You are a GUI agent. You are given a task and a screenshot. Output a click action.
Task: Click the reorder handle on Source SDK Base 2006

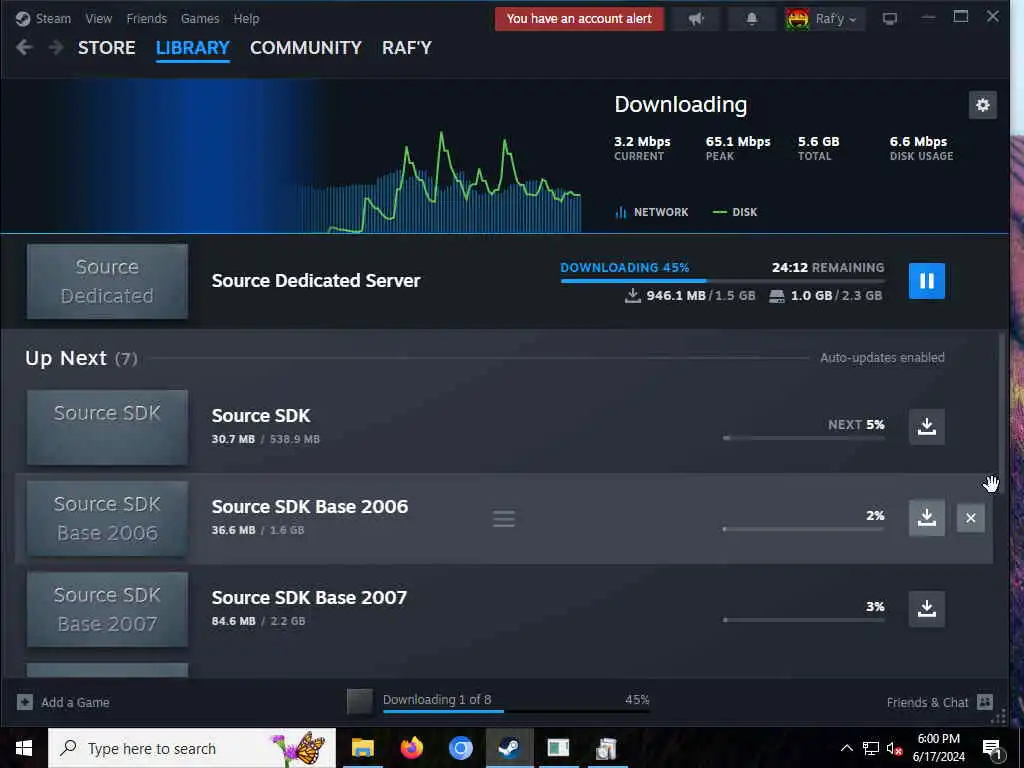pos(504,519)
